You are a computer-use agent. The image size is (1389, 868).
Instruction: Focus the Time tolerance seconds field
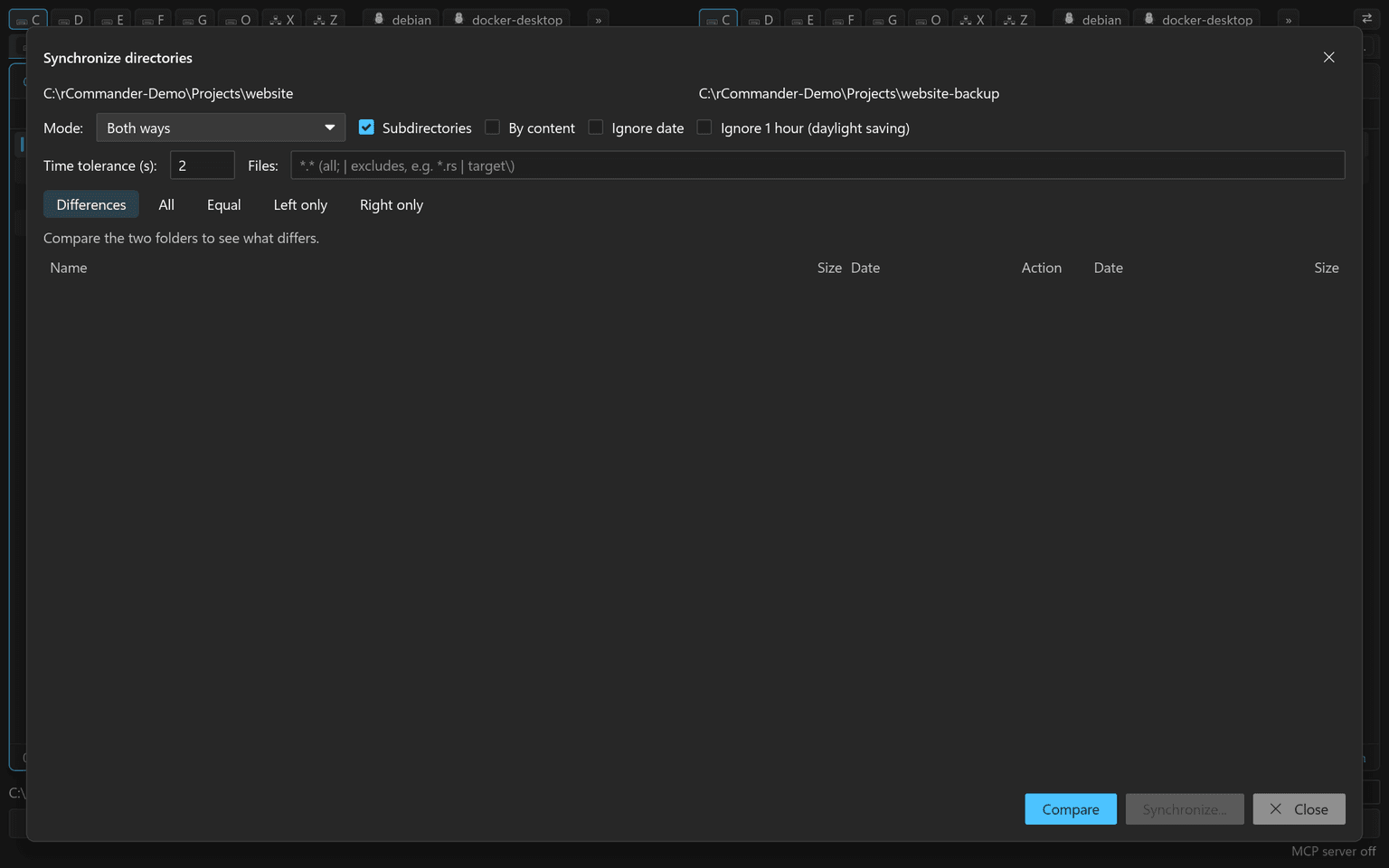click(203, 165)
